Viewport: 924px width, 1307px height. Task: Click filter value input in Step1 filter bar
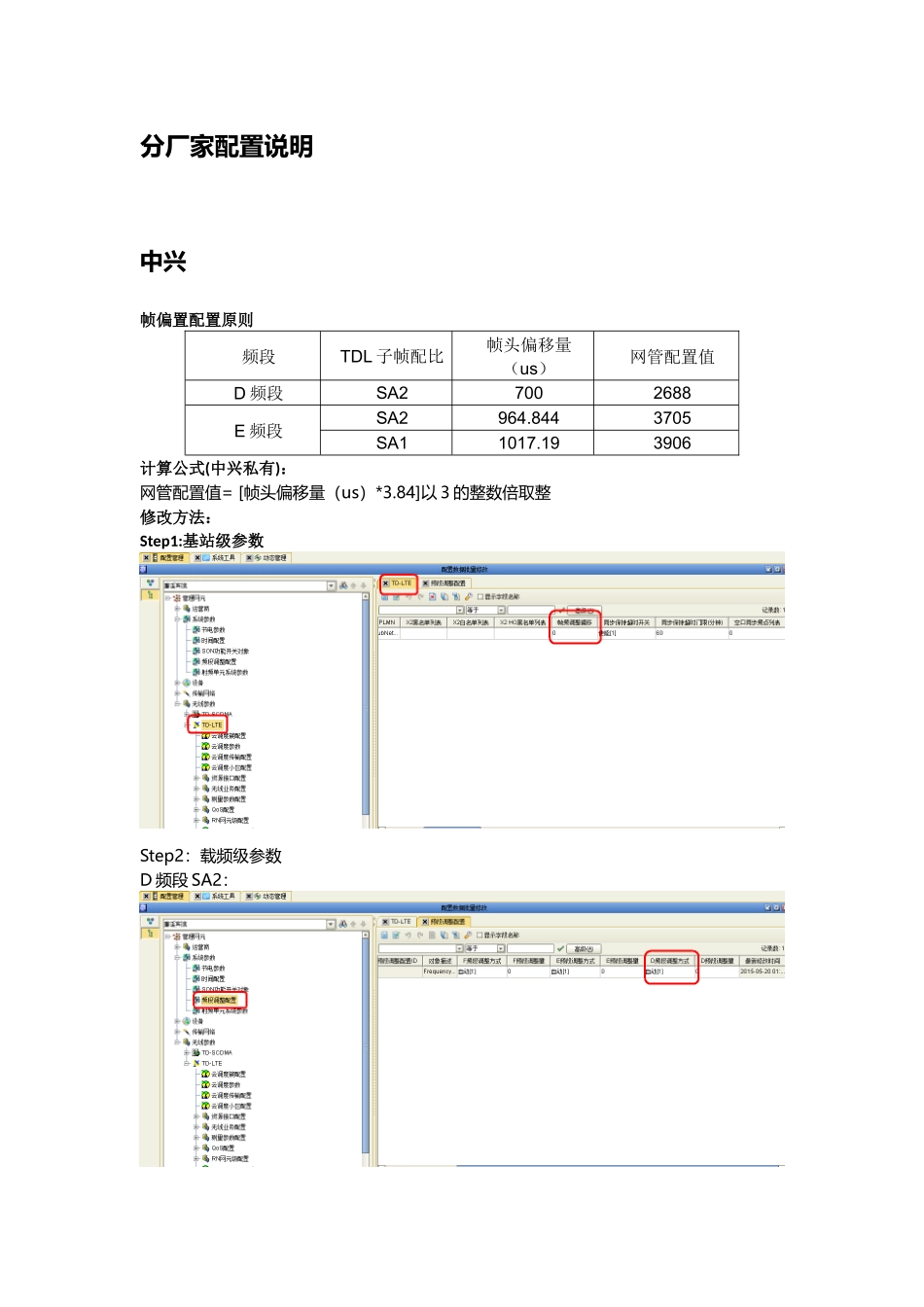[530, 611]
